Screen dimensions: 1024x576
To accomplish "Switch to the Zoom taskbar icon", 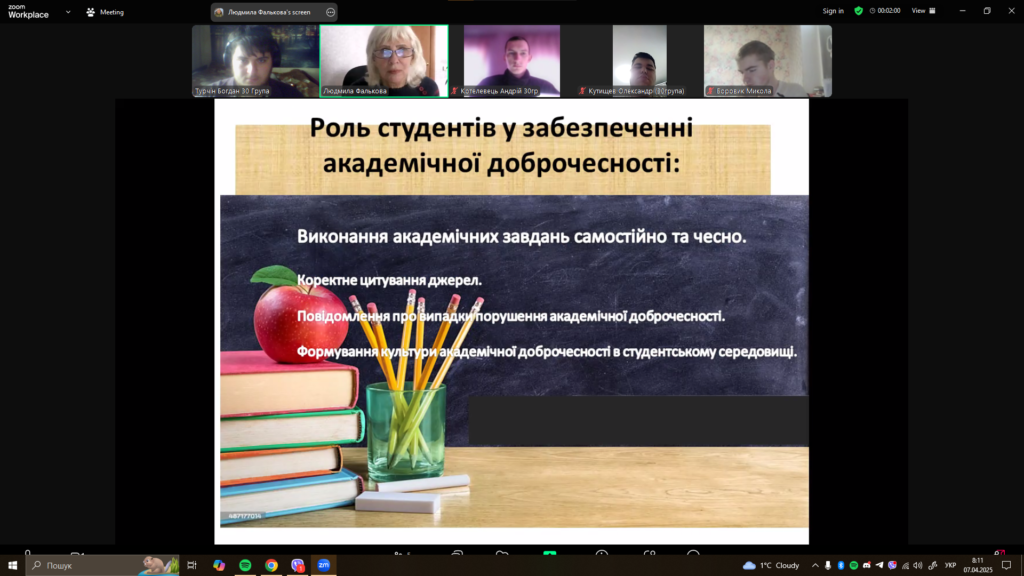I will pos(323,565).
